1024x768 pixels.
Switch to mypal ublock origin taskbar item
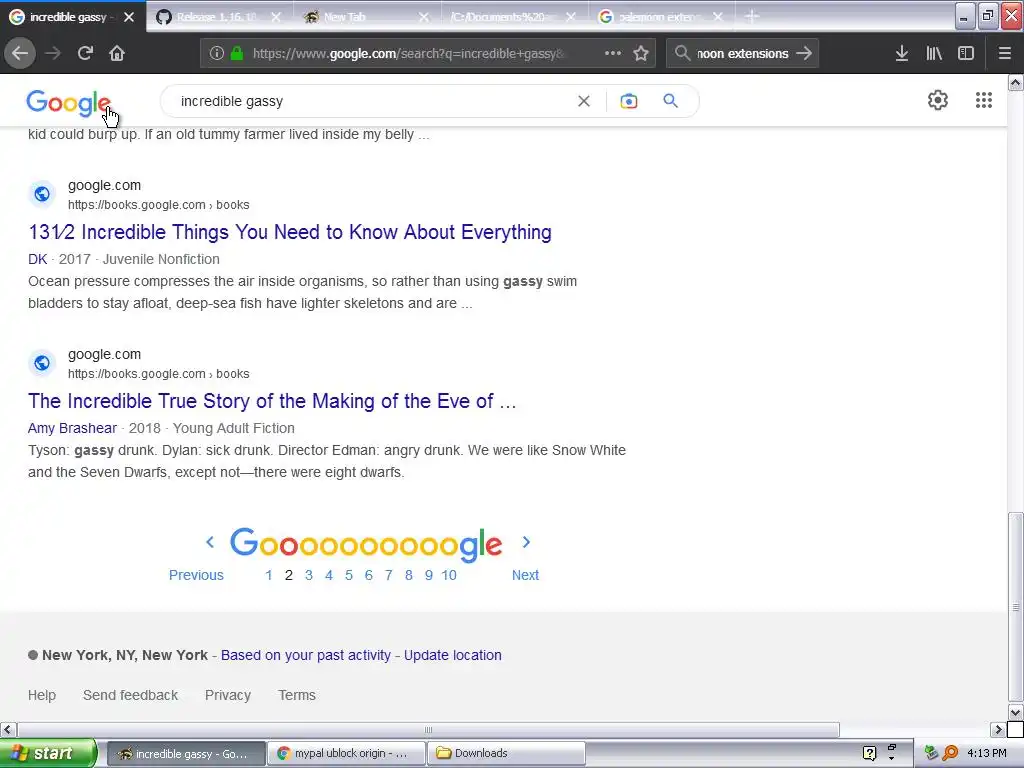tap(347, 754)
